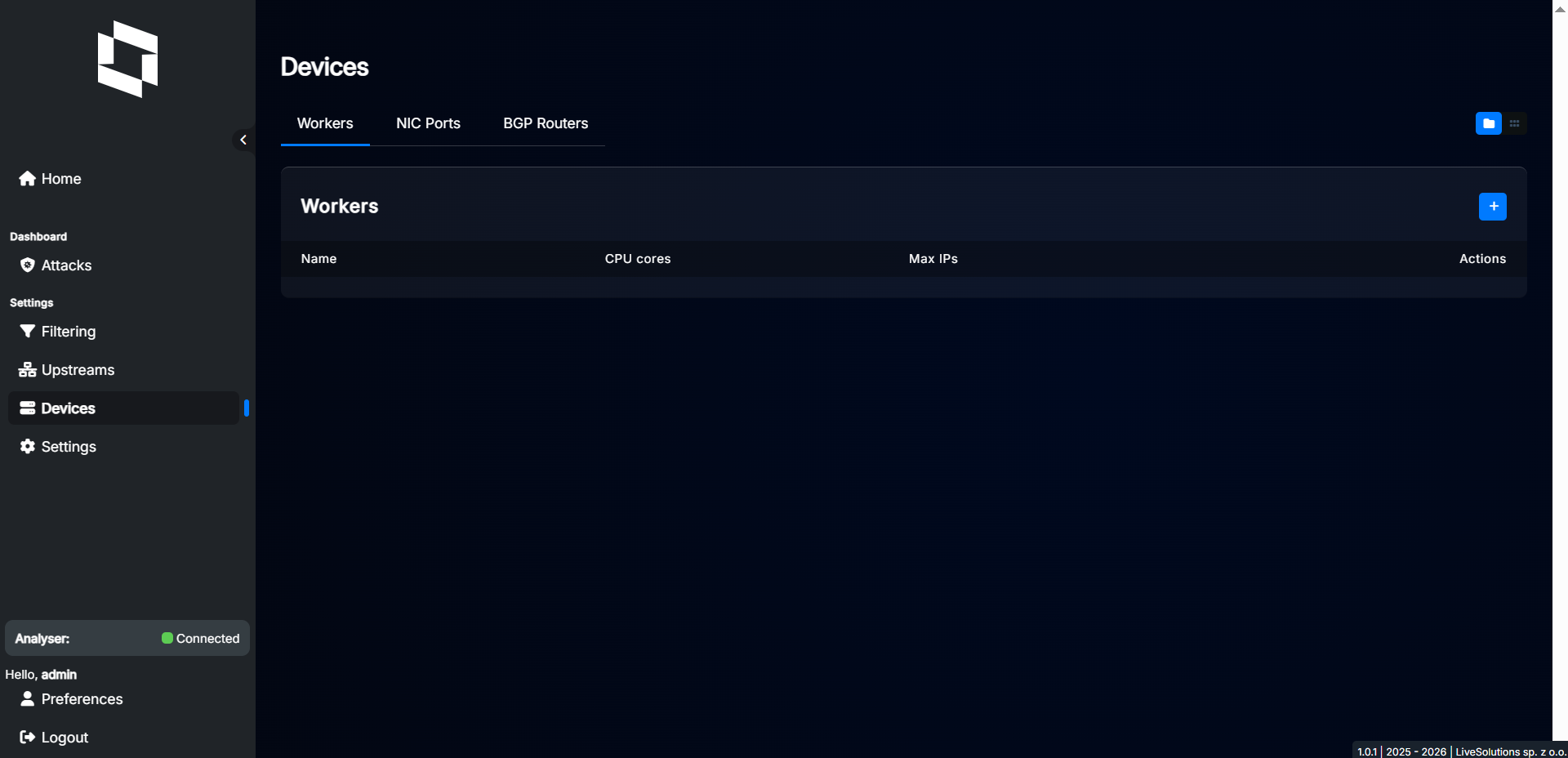Navigate to the Upstreams page
Viewport: 1568px width, 758px height.
coord(67,370)
